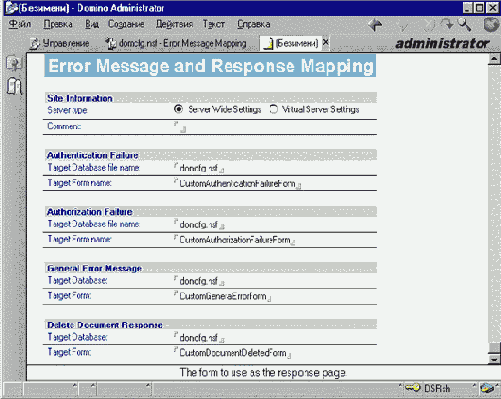
Task: Click the CustomGeneralErrorForm field
Action: point(223,296)
